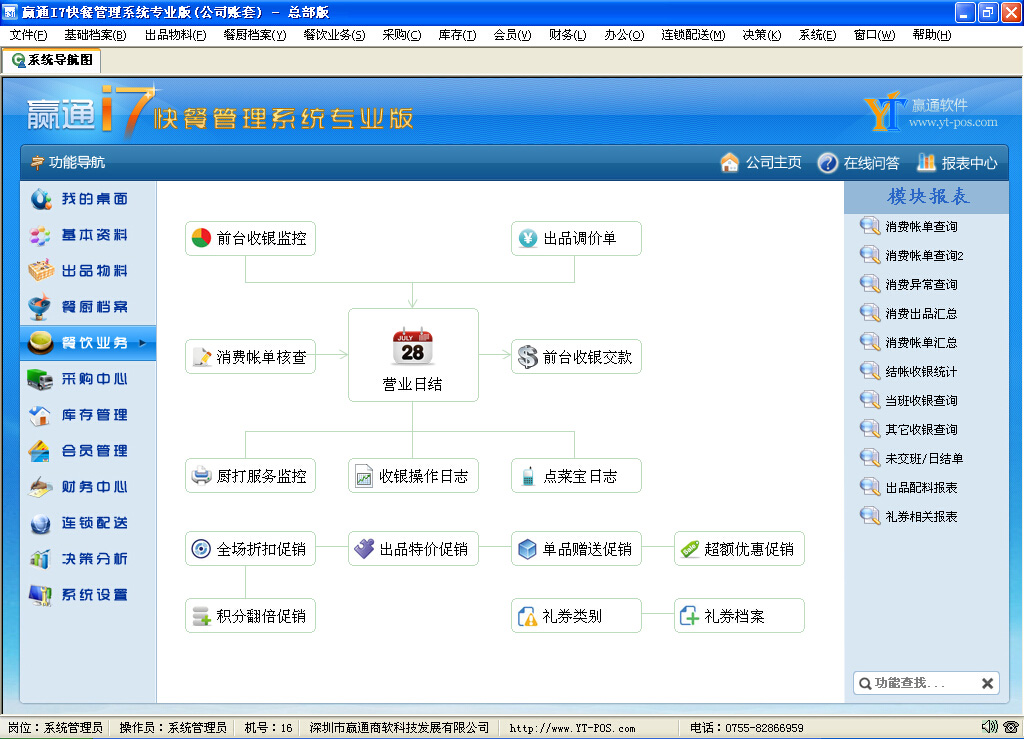Open 消费出品汇总 report

pos(921,314)
